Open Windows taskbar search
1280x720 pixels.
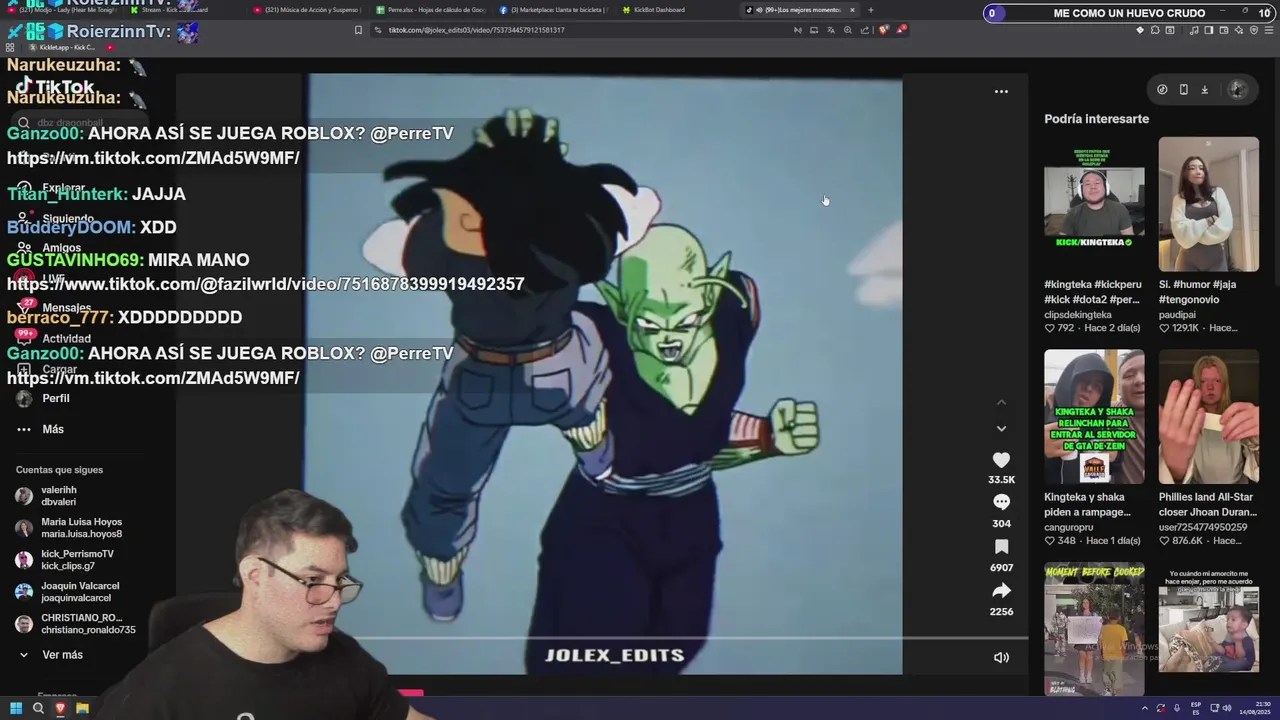coord(38,708)
